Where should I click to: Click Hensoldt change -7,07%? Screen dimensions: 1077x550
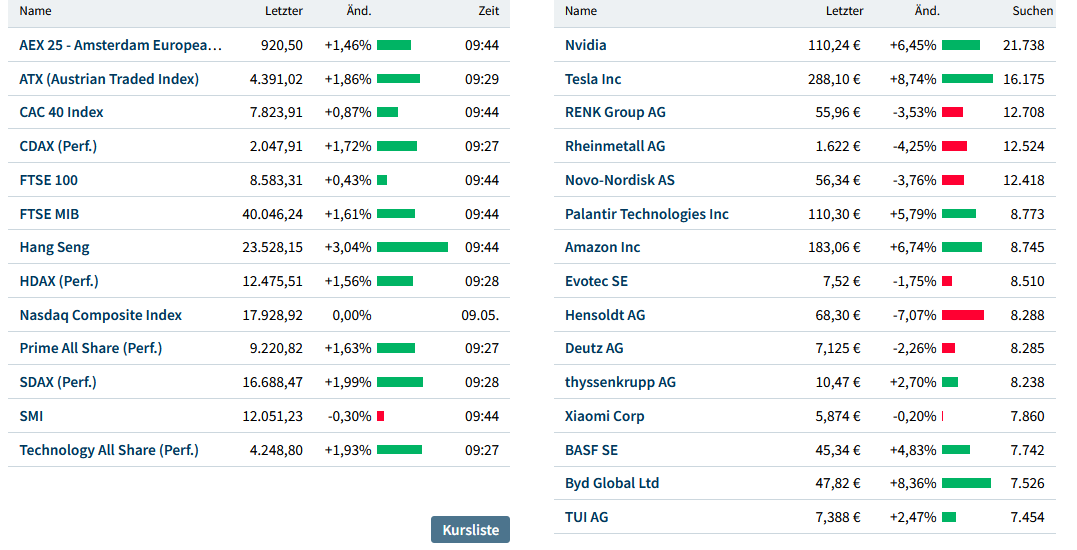(914, 315)
